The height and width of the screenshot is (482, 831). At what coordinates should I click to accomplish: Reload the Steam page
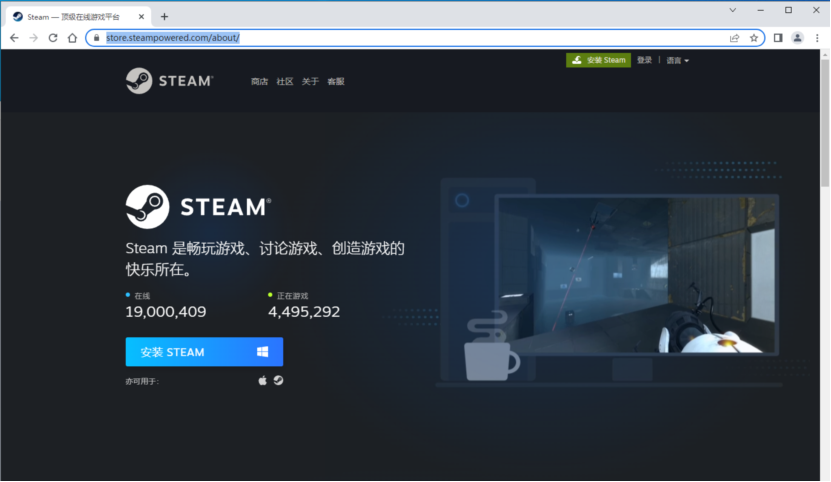(x=53, y=38)
